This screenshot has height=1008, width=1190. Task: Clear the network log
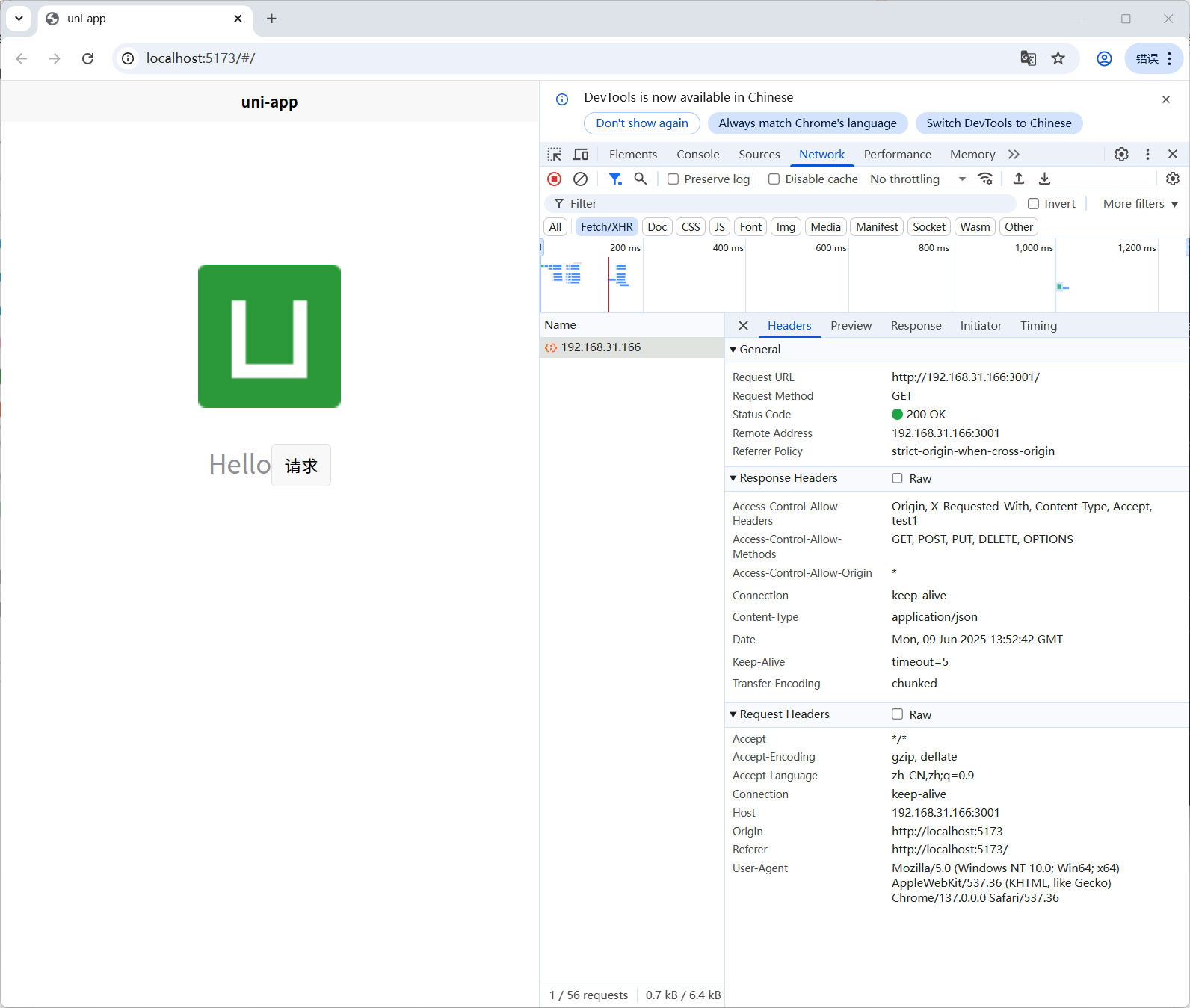click(580, 179)
